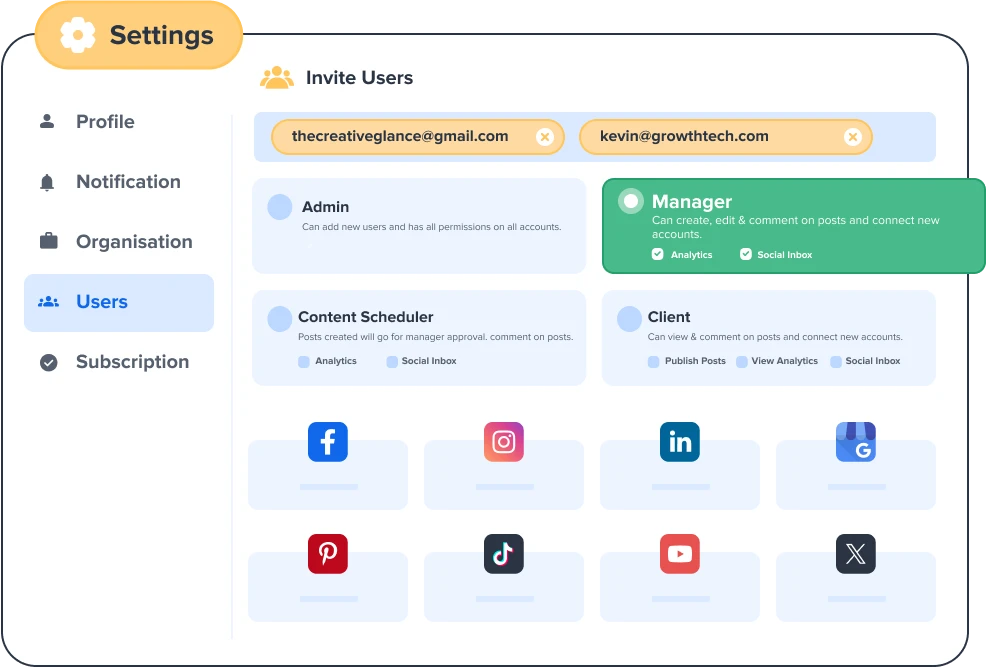Go to Notification settings

tap(128, 182)
